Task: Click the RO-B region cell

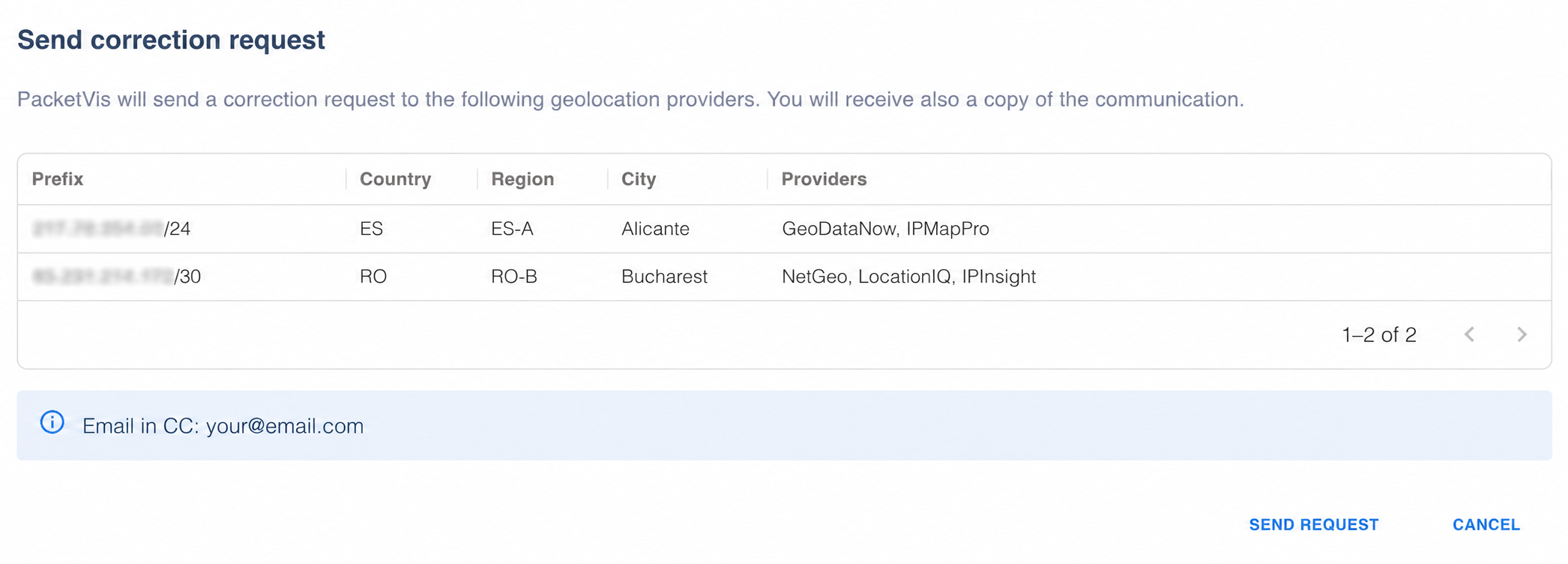Action: click(513, 277)
